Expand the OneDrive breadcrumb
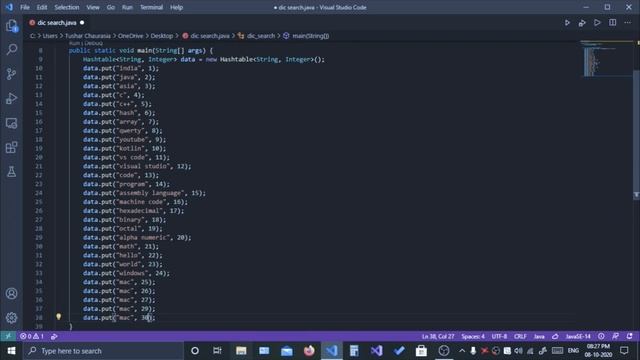 [131, 36]
